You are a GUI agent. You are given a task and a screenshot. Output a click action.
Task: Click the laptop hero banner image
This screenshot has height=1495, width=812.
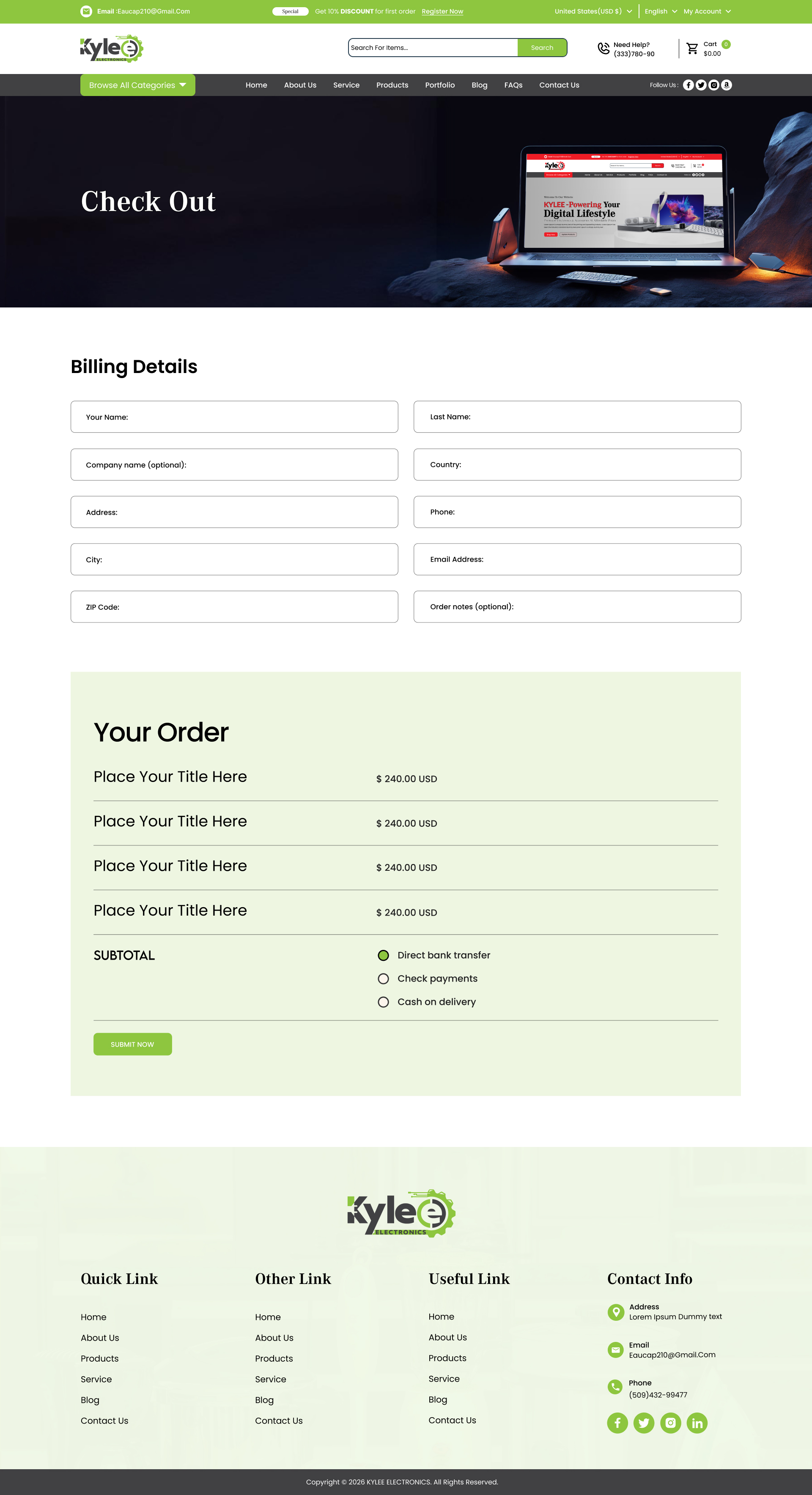(624, 209)
